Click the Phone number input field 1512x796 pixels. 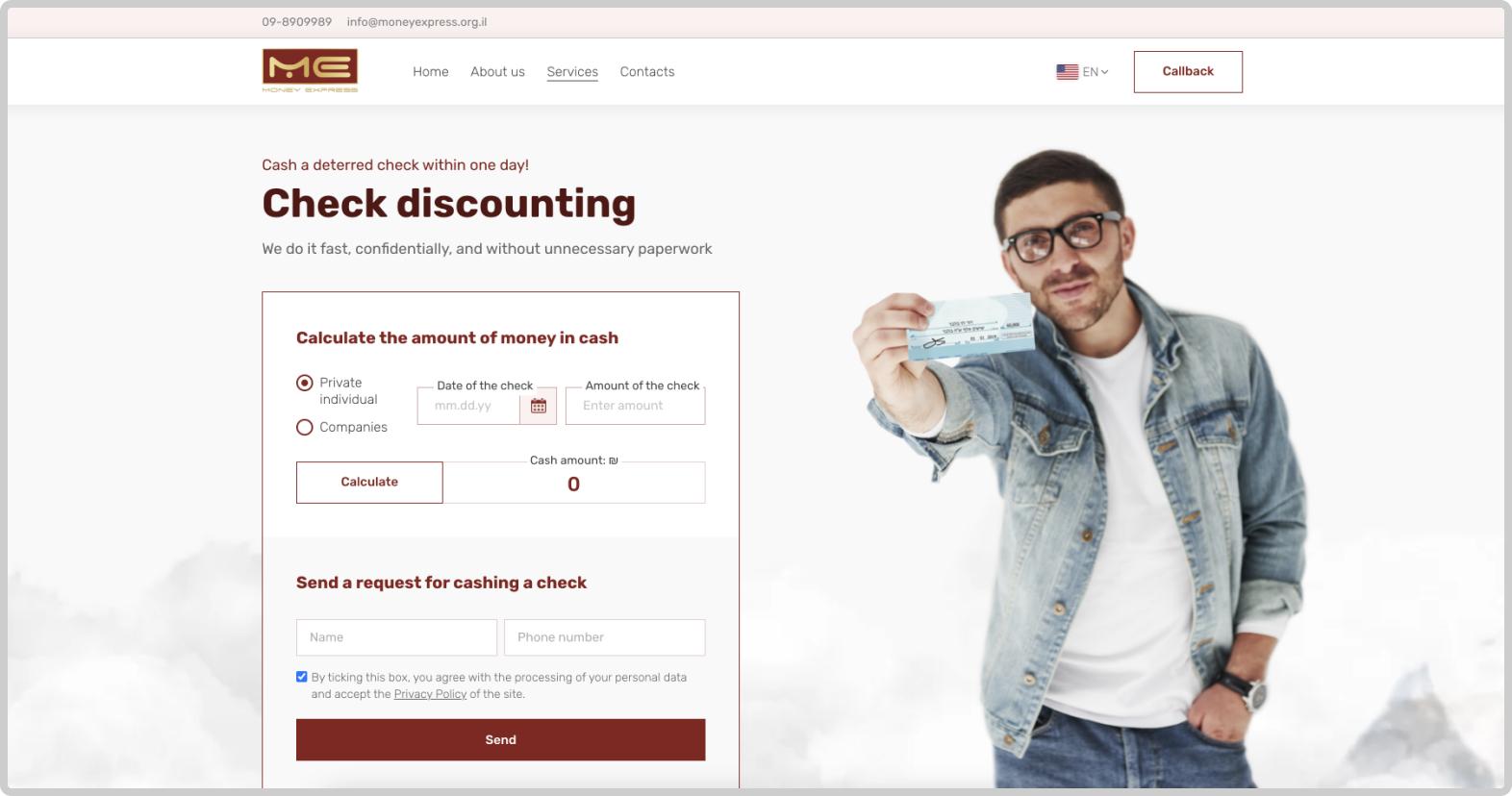pos(604,637)
